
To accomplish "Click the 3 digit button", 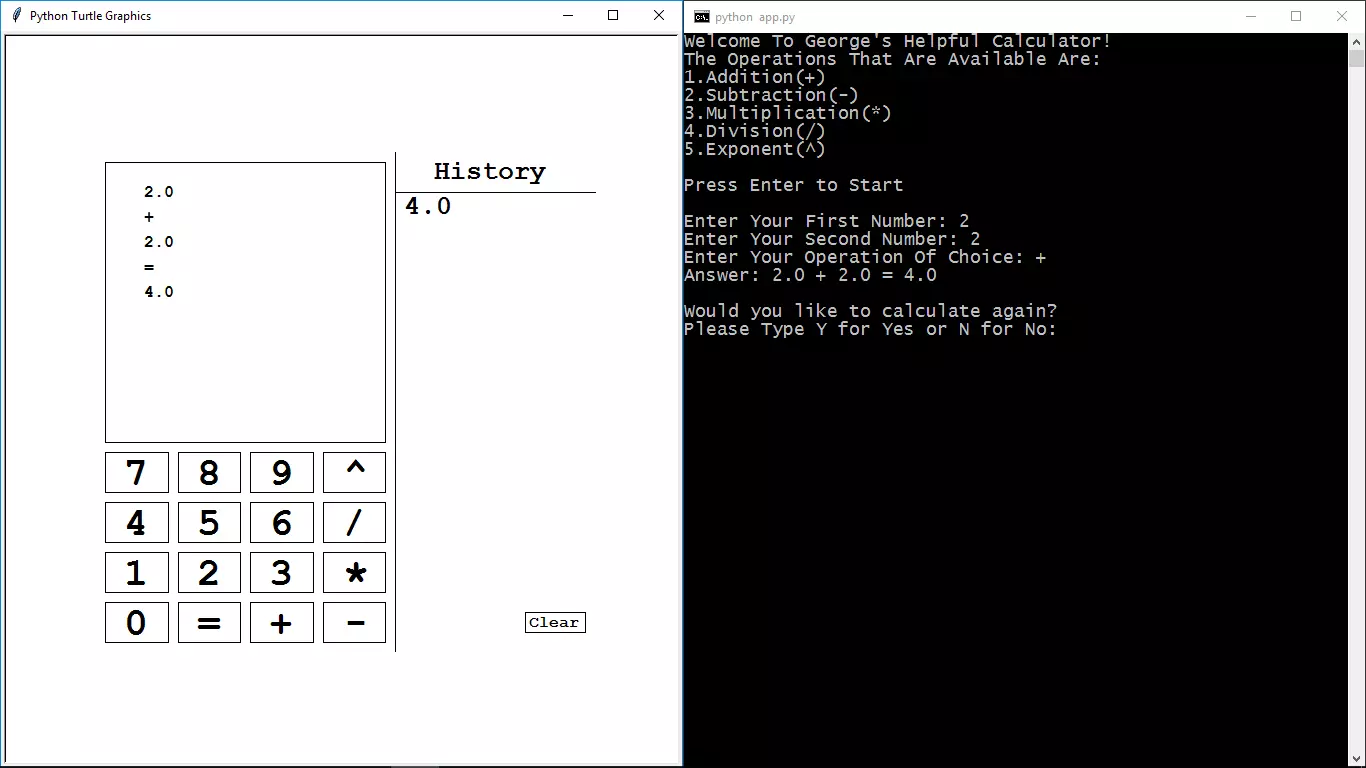I will pos(281,572).
